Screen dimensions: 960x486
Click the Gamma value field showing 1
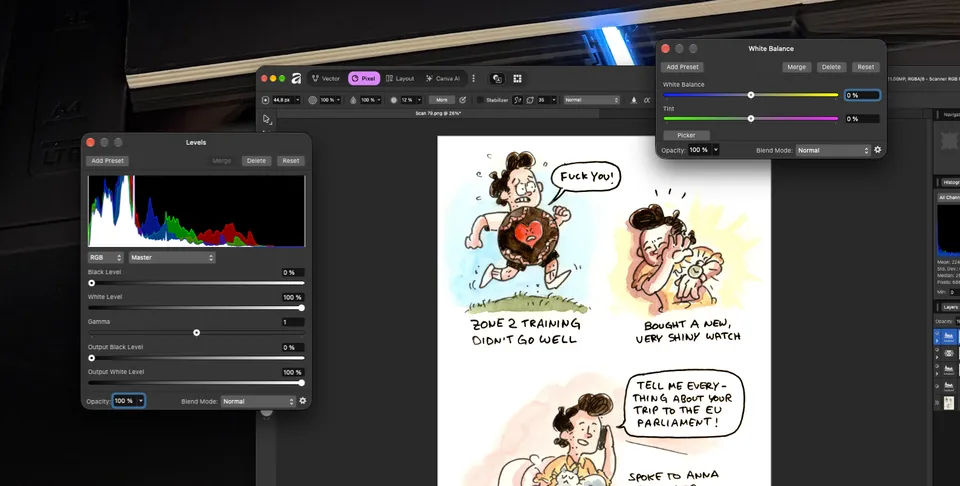tap(293, 322)
